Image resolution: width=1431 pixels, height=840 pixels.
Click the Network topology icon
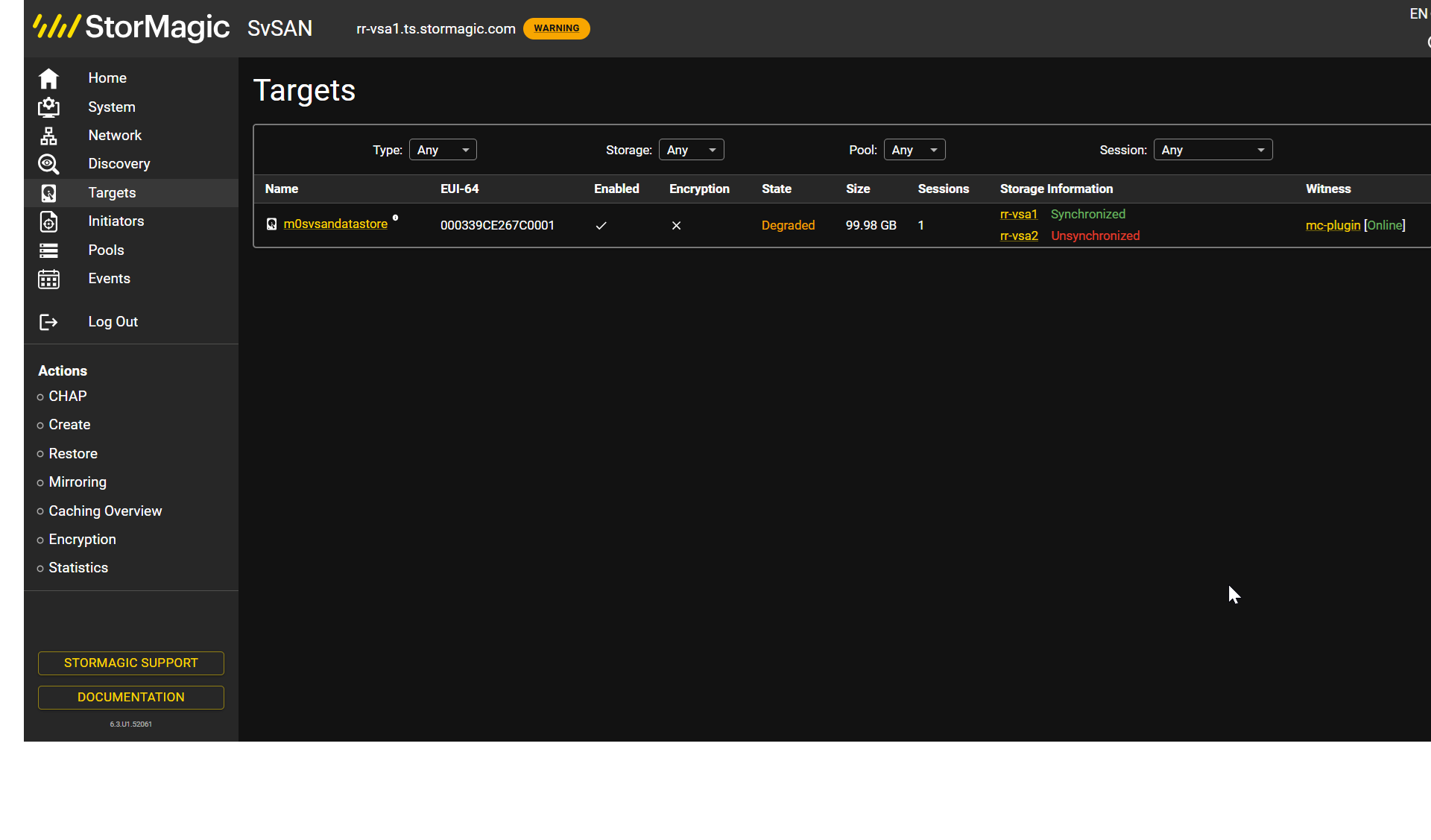[x=48, y=136]
